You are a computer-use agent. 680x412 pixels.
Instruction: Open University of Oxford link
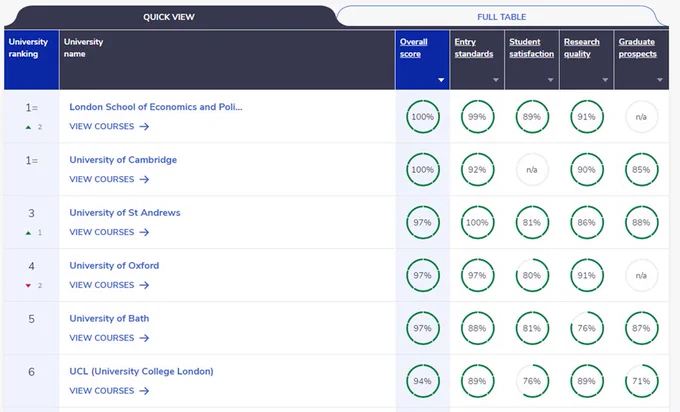click(114, 265)
